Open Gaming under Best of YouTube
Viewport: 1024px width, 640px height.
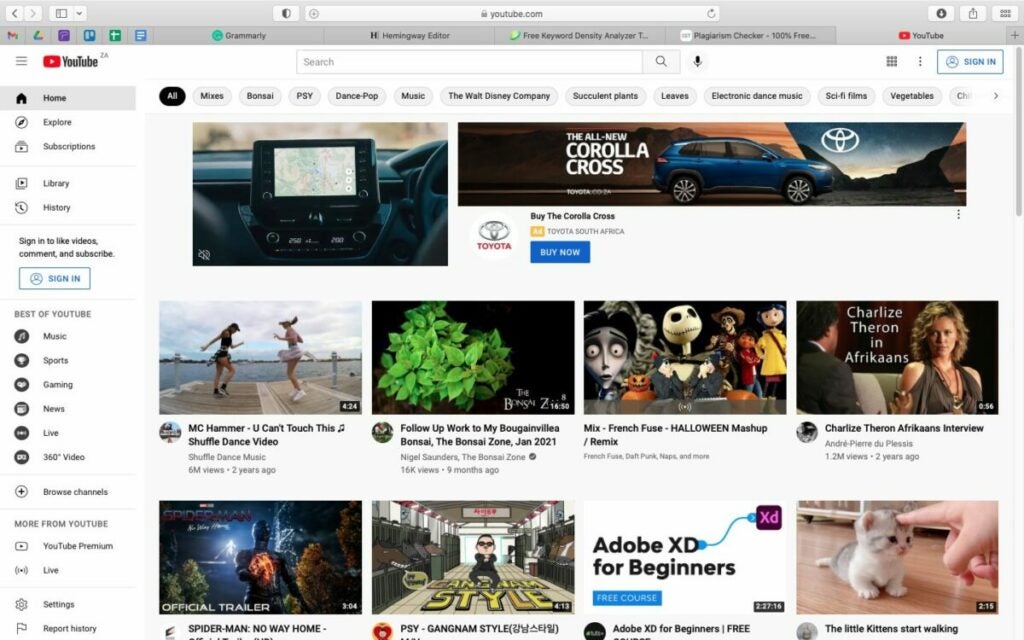(68, 385)
